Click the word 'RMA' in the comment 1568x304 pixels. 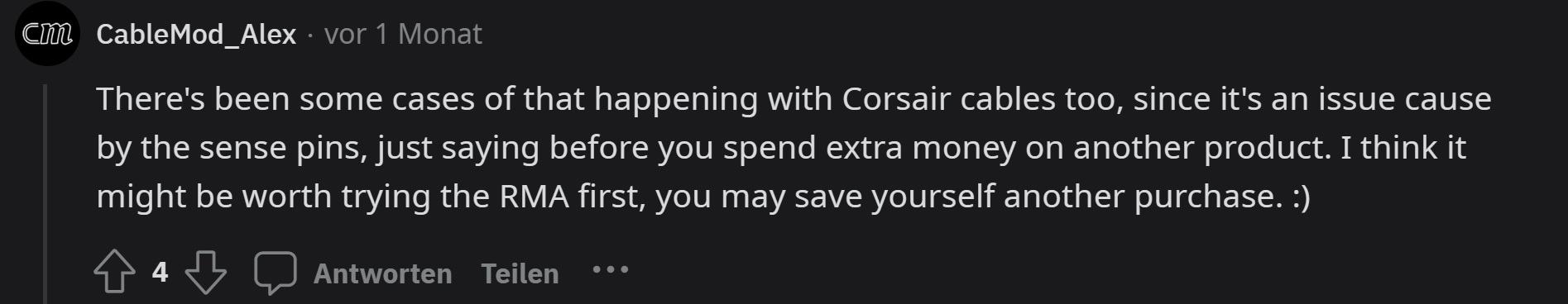coord(534,197)
